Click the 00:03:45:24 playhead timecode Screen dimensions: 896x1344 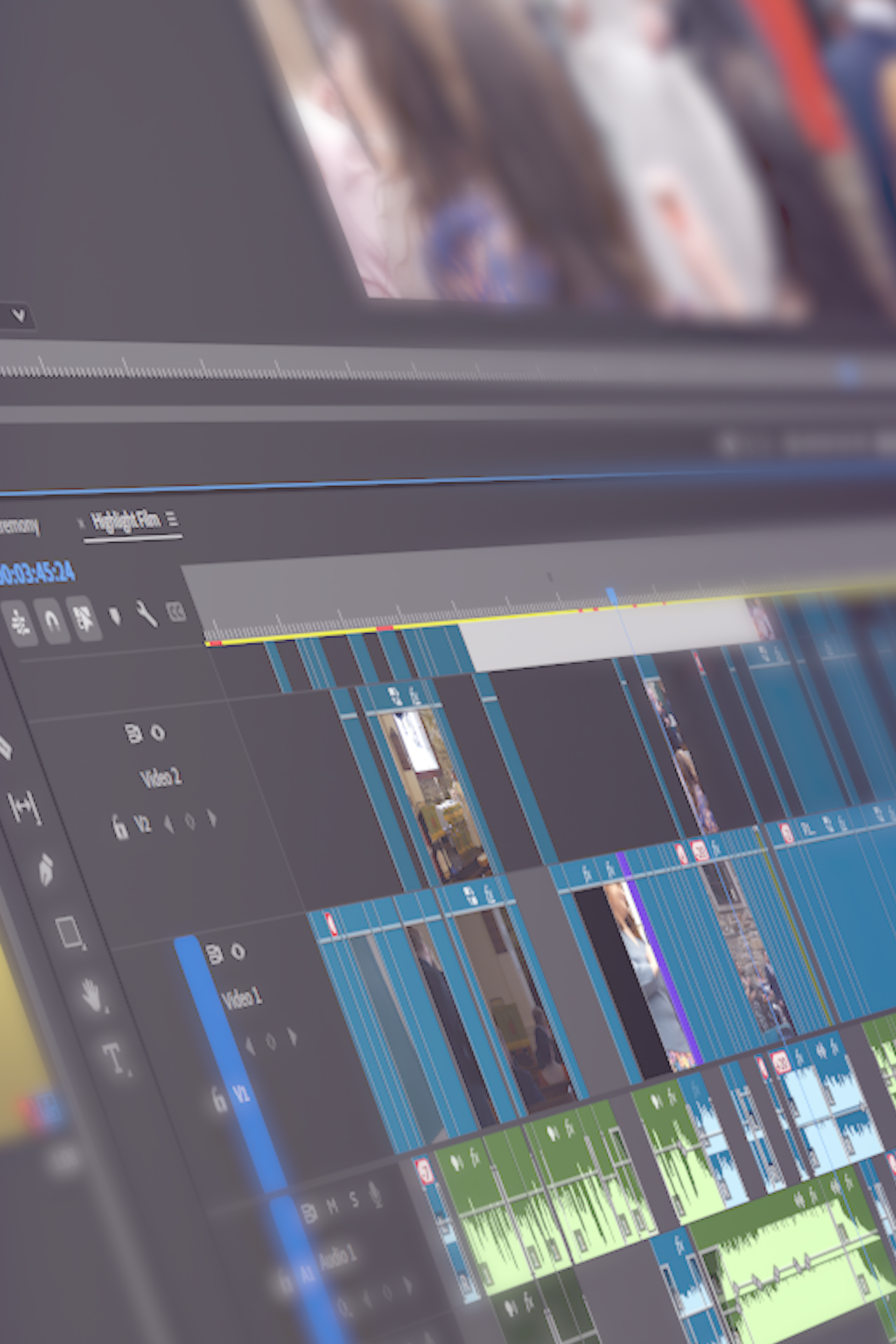coord(36,574)
